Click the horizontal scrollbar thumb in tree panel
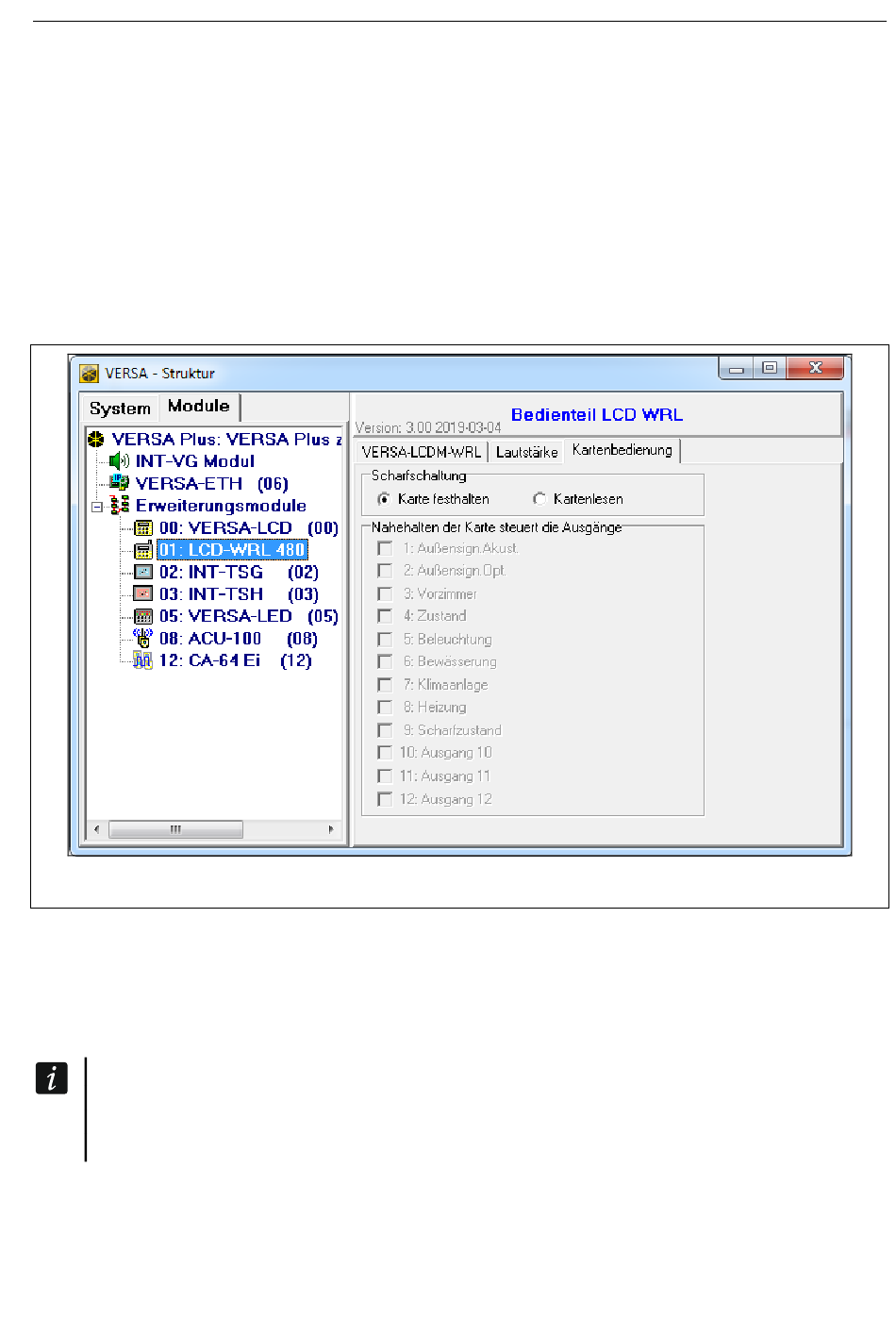Image resolution: width=896 pixels, height=1318 pixels. (176, 830)
